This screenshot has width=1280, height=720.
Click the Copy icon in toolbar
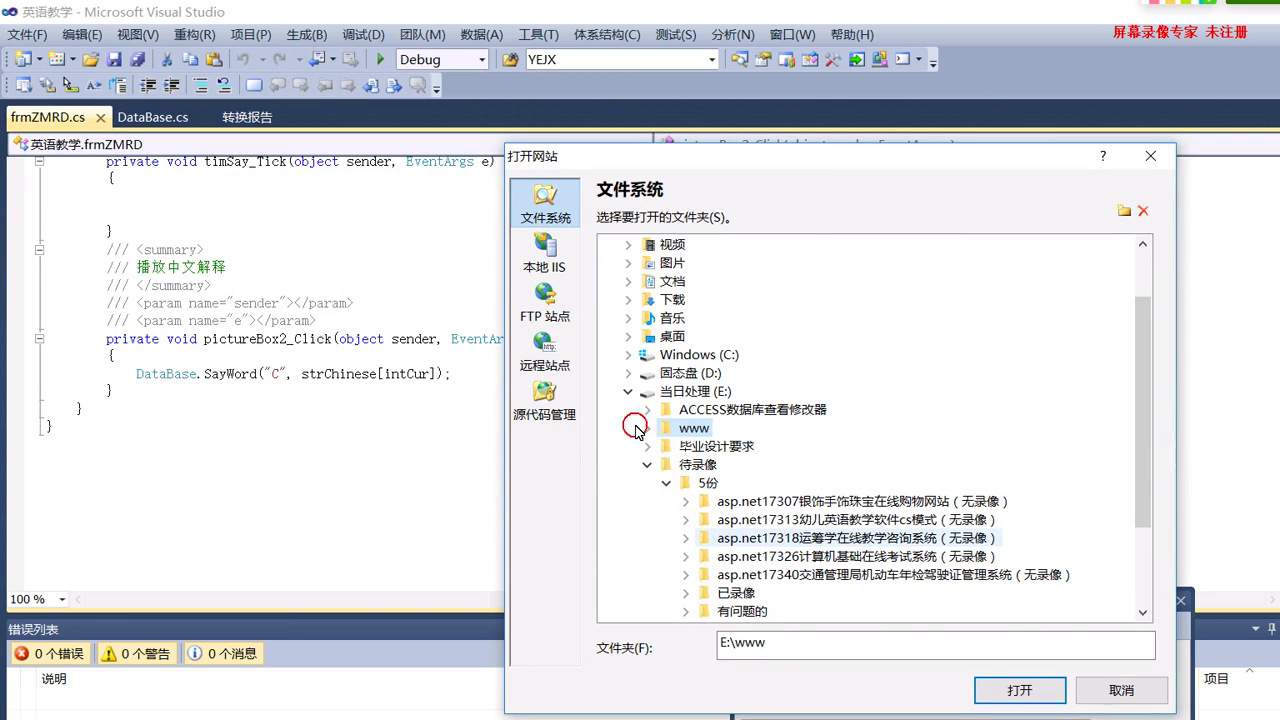pos(190,60)
